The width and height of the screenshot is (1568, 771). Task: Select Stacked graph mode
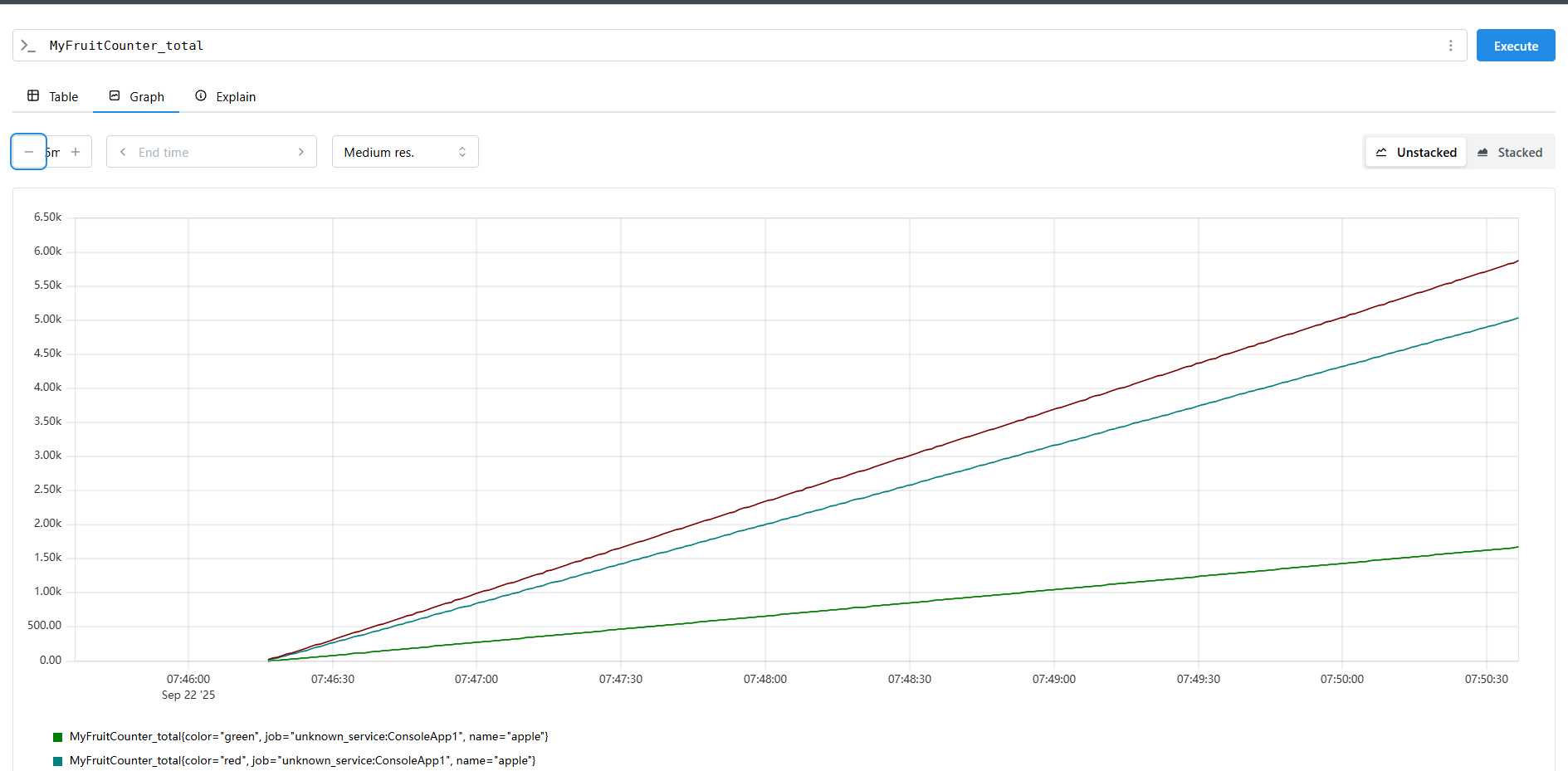[1510, 152]
